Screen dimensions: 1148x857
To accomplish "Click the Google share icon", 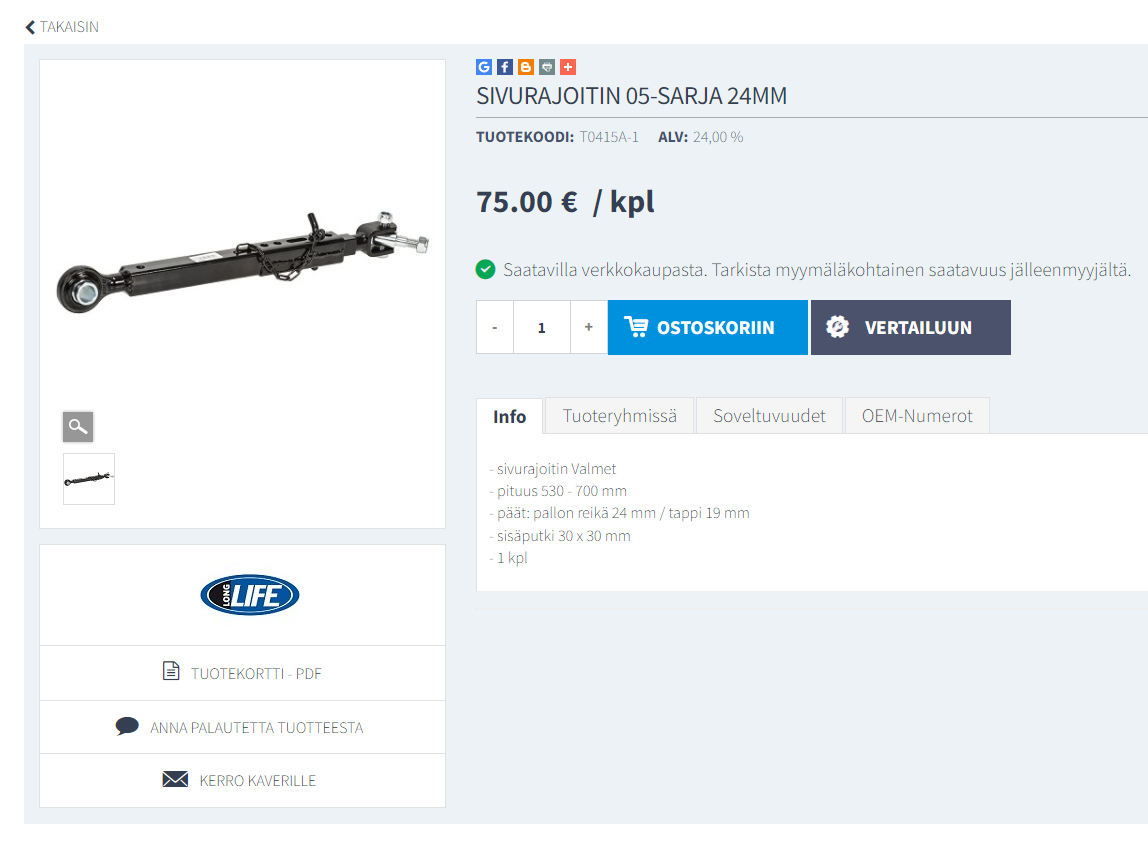I will [484, 67].
